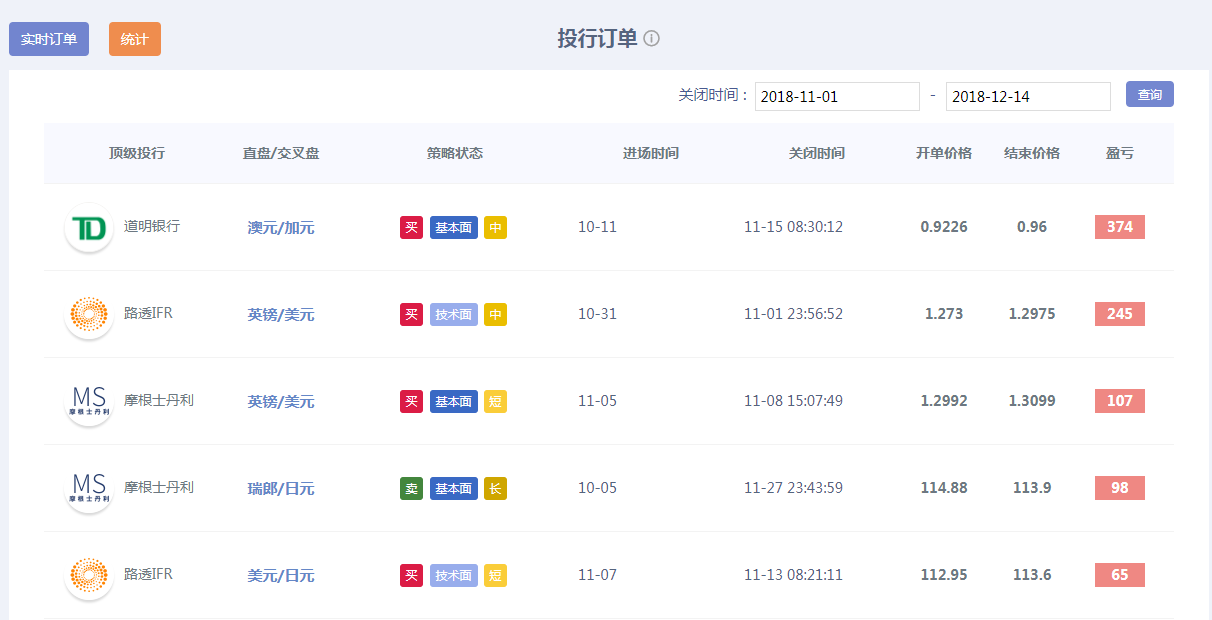
Task: Click 长 tag in 瑞郎/日元 row
Action: click(x=496, y=488)
